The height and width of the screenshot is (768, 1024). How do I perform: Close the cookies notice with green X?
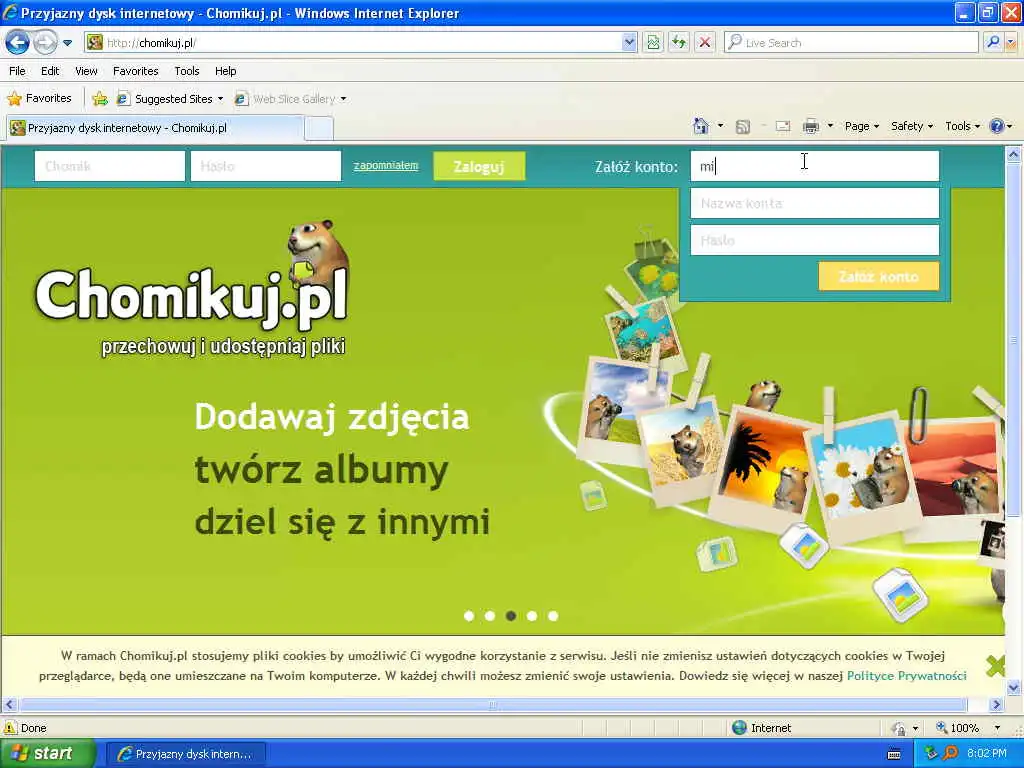(x=995, y=666)
